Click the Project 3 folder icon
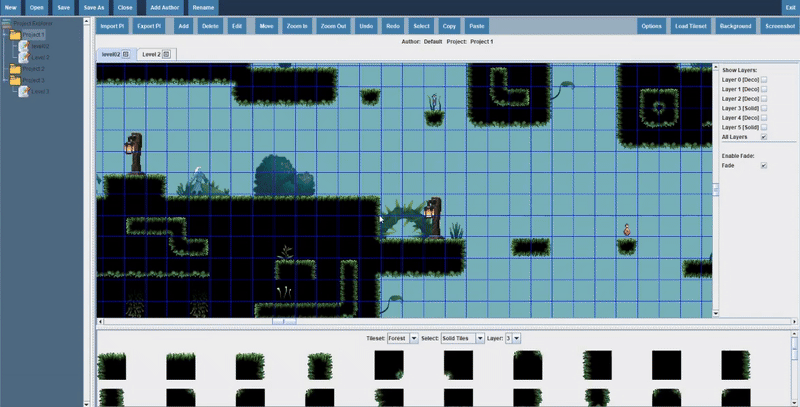 click(x=15, y=80)
